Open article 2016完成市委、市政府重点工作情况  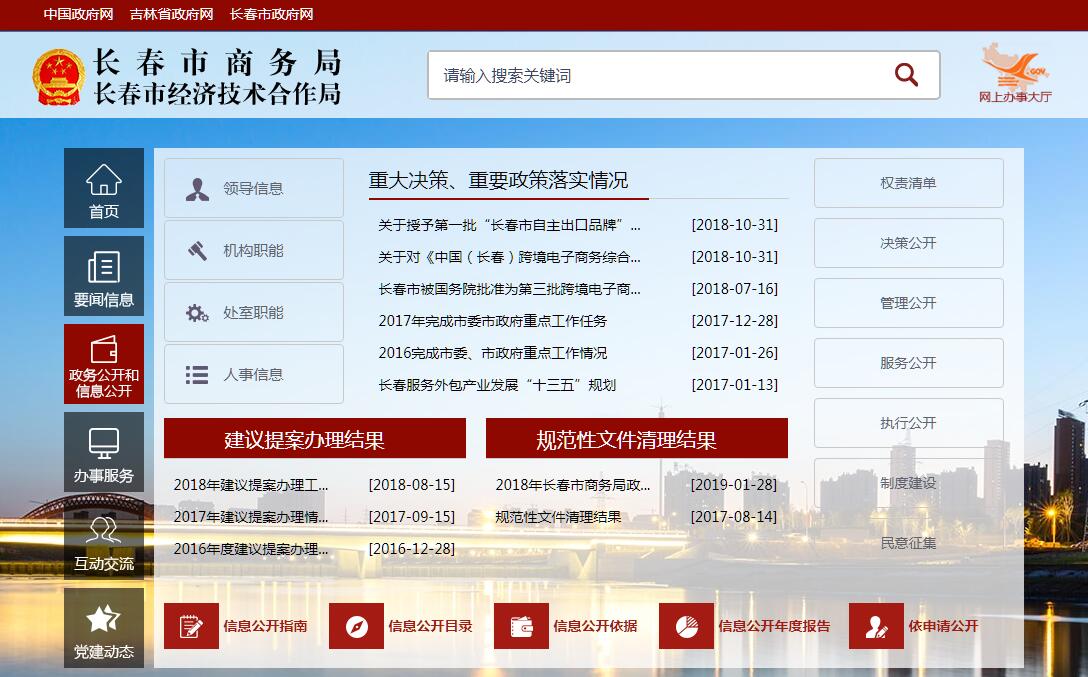(x=493, y=353)
